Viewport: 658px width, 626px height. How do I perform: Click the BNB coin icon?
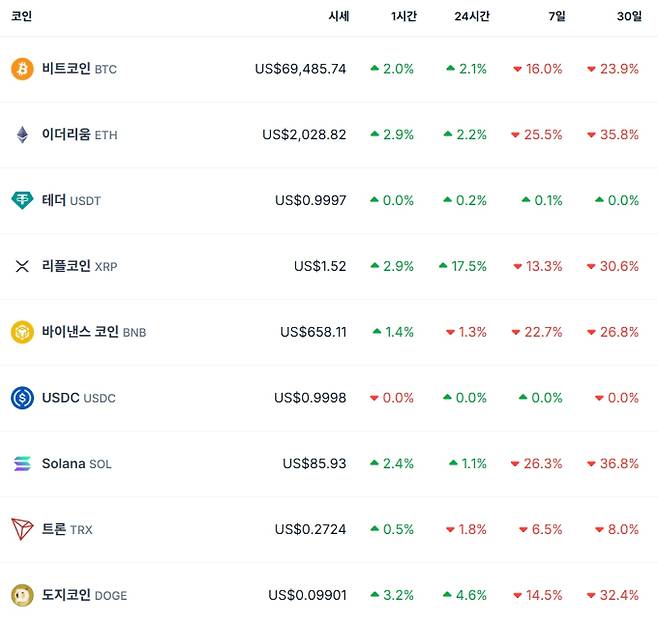[22, 332]
